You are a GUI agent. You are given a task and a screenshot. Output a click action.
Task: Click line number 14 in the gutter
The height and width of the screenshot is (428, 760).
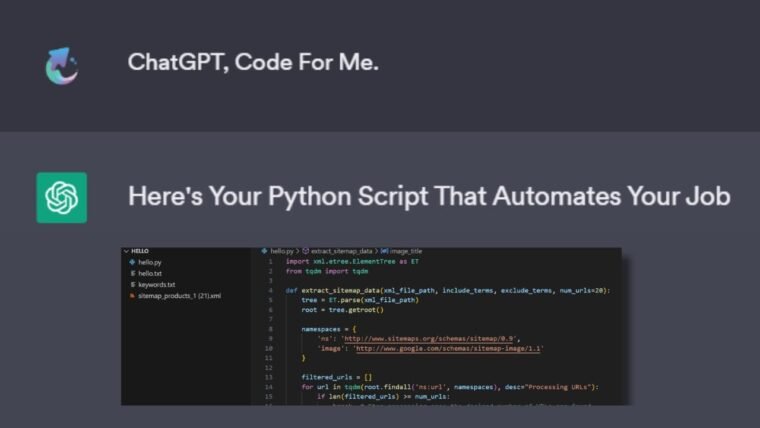(x=269, y=387)
